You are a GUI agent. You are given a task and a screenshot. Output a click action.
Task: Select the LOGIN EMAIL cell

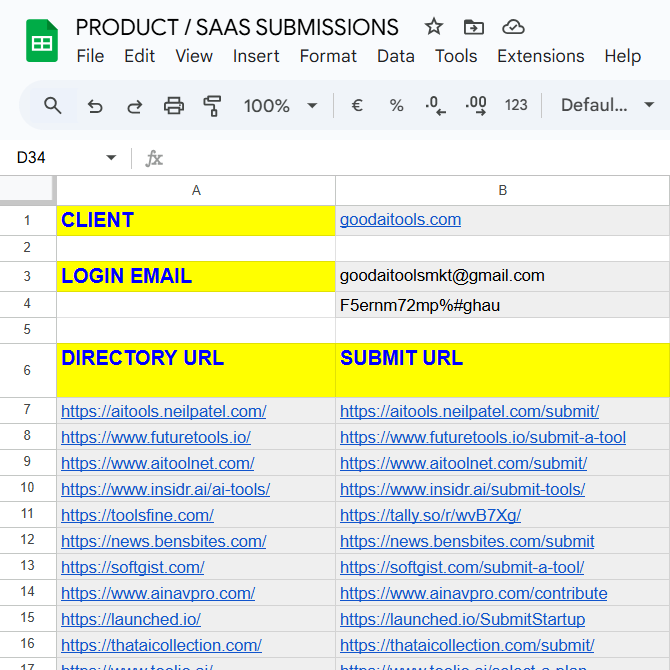coord(196,276)
